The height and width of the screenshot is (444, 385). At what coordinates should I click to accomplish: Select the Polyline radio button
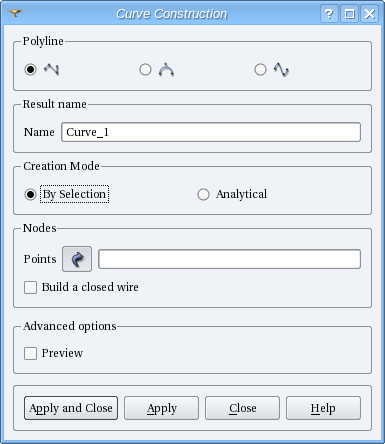tap(30, 70)
